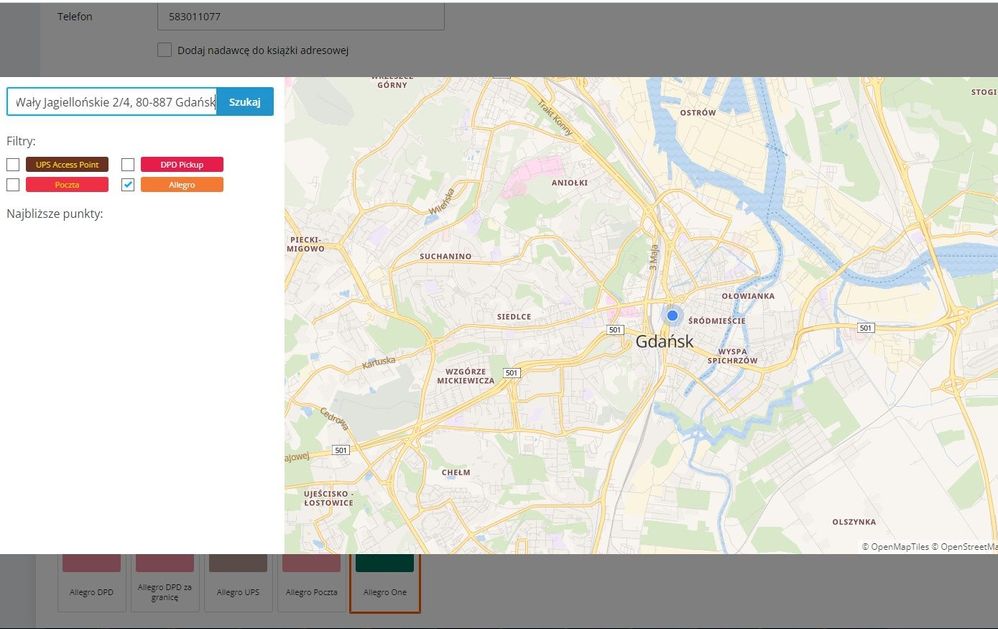Open the OpenMapTiles attribution link
This screenshot has width=998, height=629.
(x=896, y=547)
